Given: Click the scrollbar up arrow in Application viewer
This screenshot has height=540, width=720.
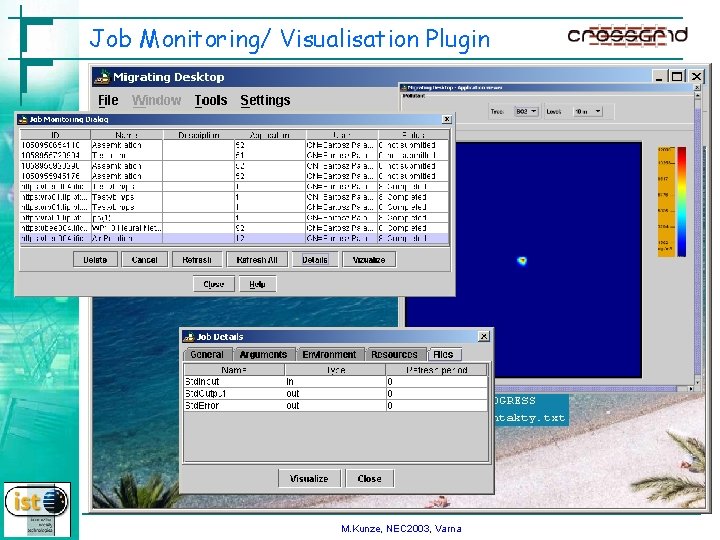Looking at the screenshot, I should pos(697,96).
